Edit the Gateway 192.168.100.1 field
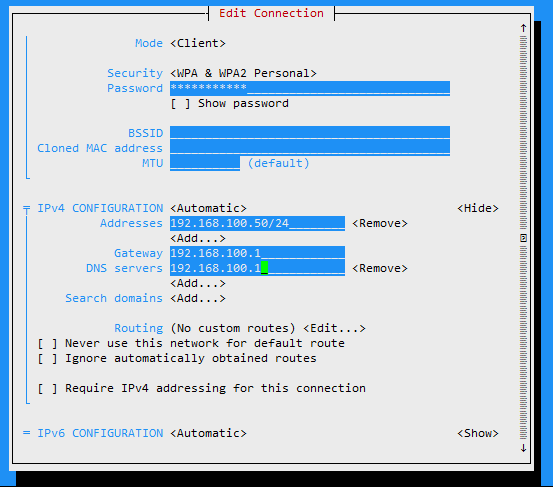 coord(257,253)
